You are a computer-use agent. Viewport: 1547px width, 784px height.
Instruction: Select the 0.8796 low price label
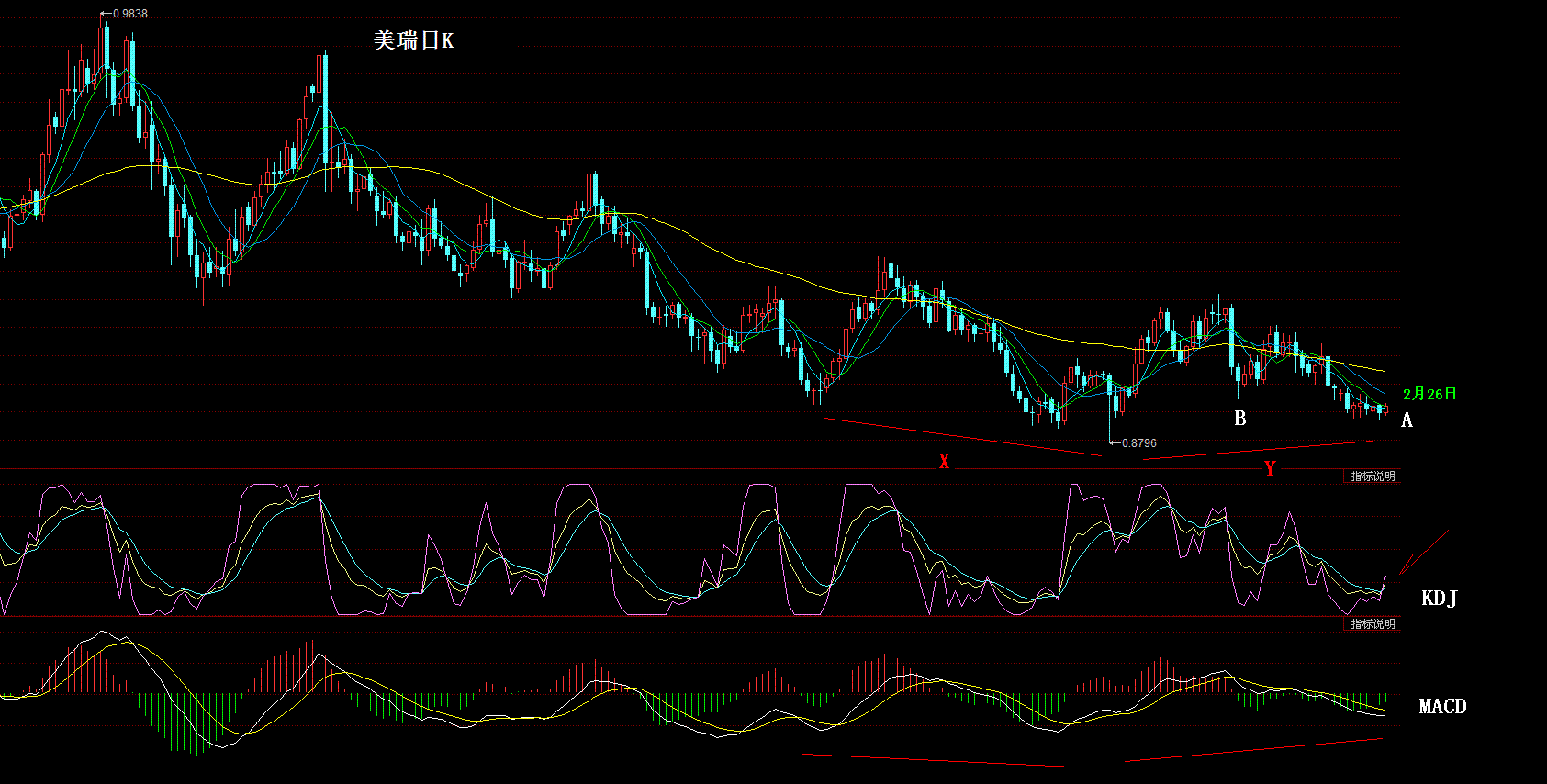pos(1138,443)
